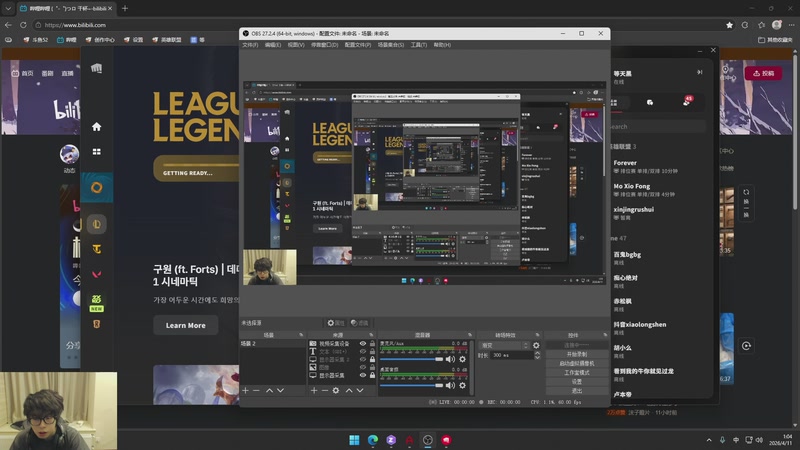Click the Riot fist logo at sidebar top
Image resolution: width=800 pixels, height=450 pixels.
(96, 68)
